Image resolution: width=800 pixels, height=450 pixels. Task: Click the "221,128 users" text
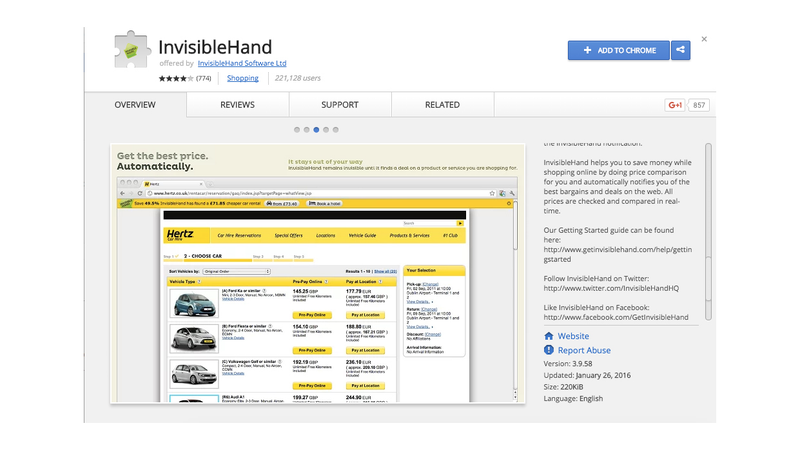(x=297, y=78)
